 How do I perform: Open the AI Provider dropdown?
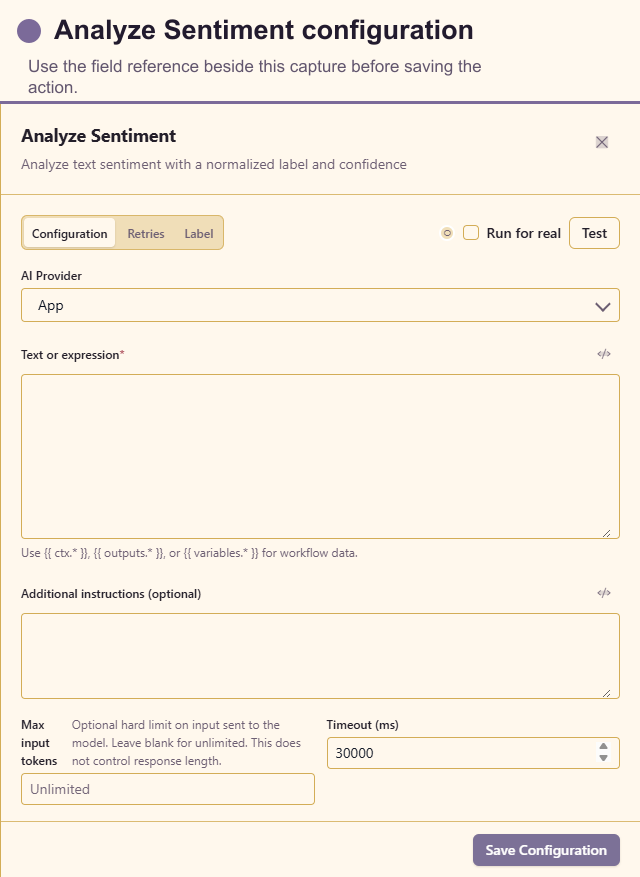321,305
